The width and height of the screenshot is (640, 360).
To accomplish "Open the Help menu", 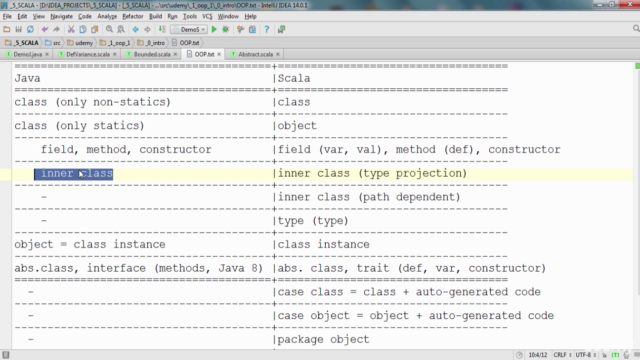I will click(250, 16).
